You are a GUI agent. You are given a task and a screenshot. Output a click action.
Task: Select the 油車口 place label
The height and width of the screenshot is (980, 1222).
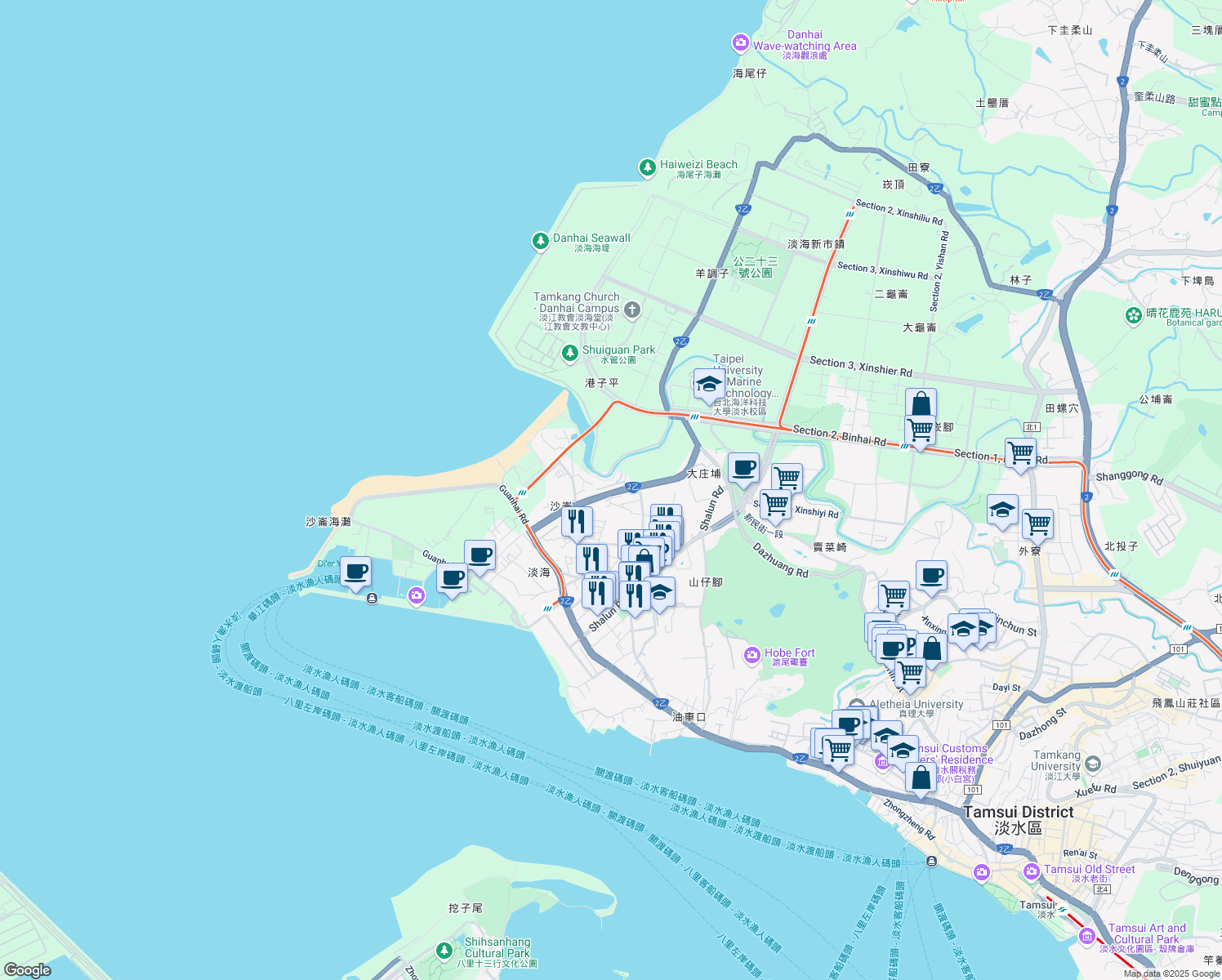coord(689,717)
